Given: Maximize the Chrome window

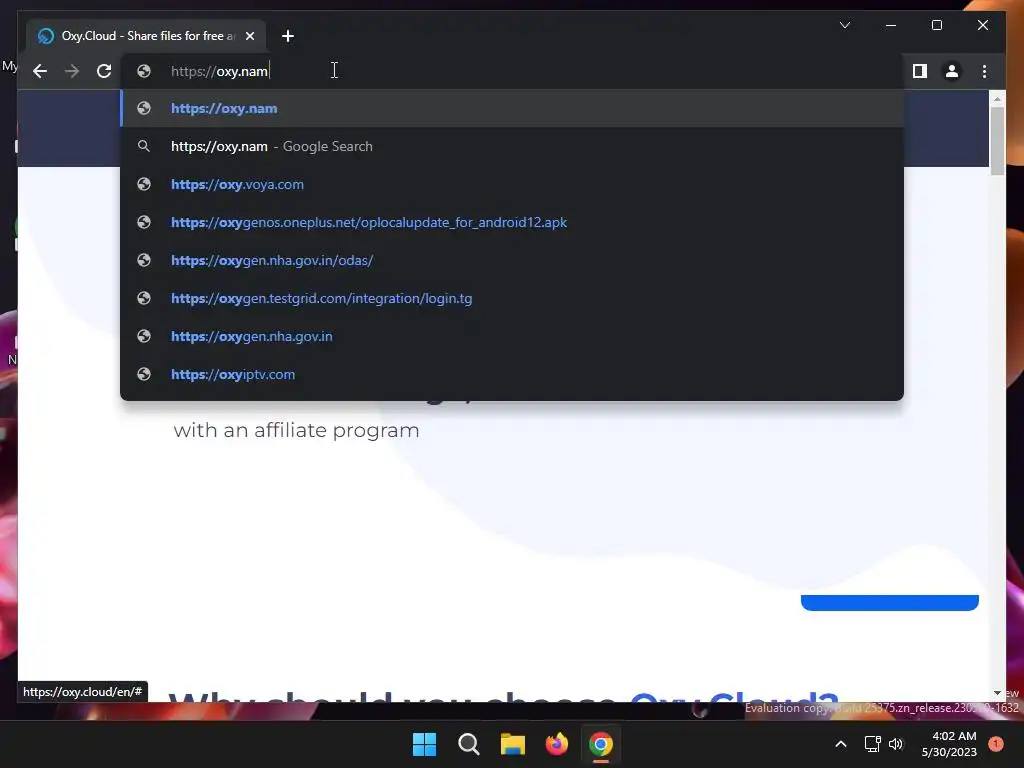Looking at the screenshot, I should click(936, 25).
